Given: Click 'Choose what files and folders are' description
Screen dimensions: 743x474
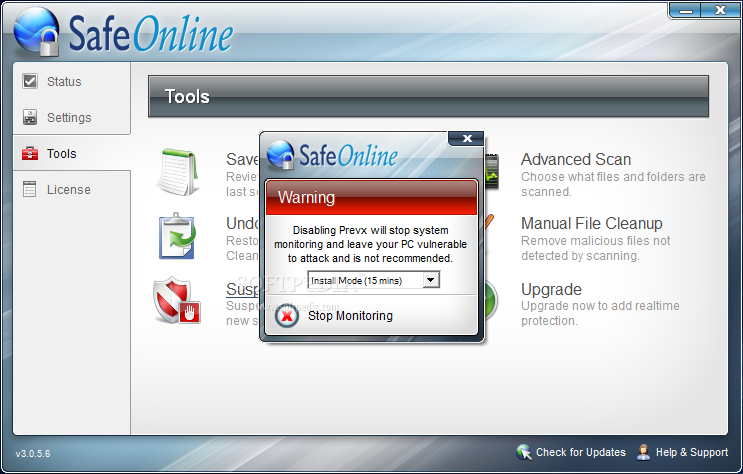Looking at the screenshot, I should click(x=613, y=177).
